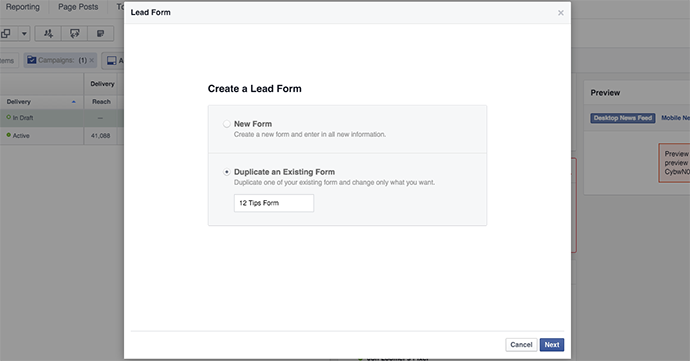Select the New Form radio button
This screenshot has width=690, height=361.
pyautogui.click(x=227, y=124)
